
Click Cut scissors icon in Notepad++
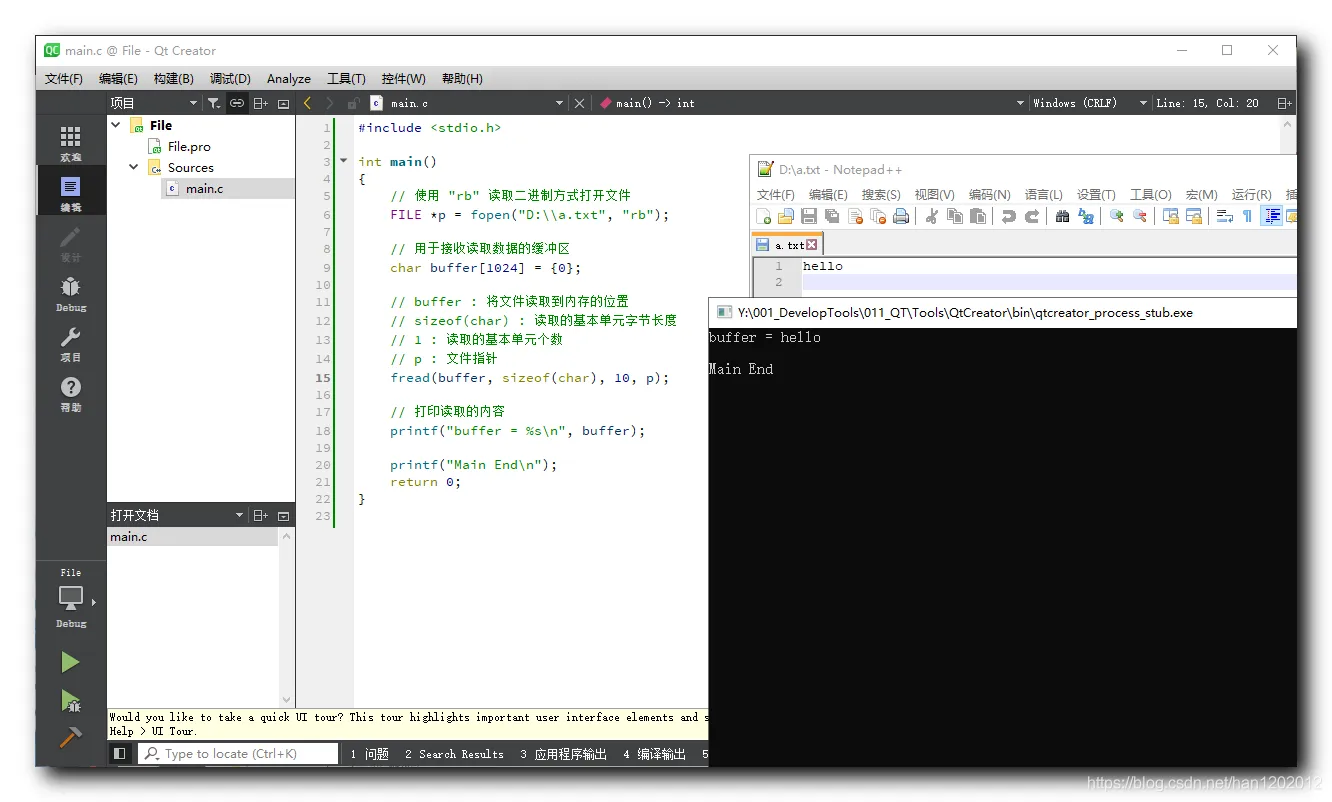(x=932, y=216)
